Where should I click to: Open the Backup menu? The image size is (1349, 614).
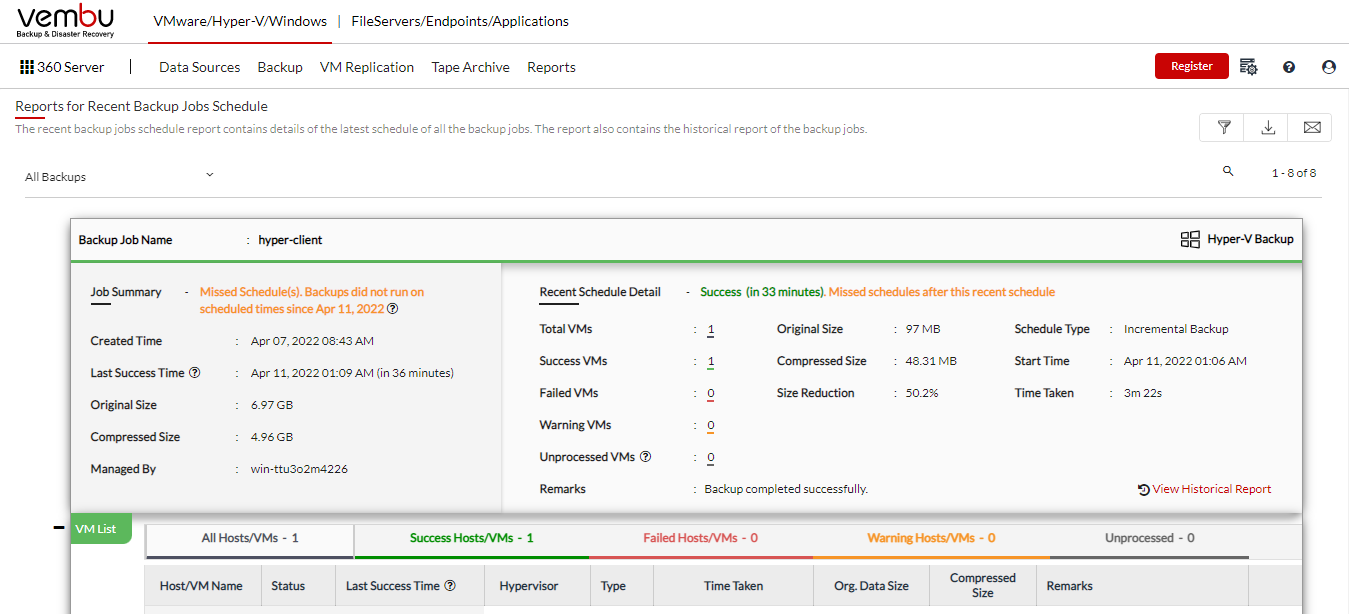tap(280, 67)
